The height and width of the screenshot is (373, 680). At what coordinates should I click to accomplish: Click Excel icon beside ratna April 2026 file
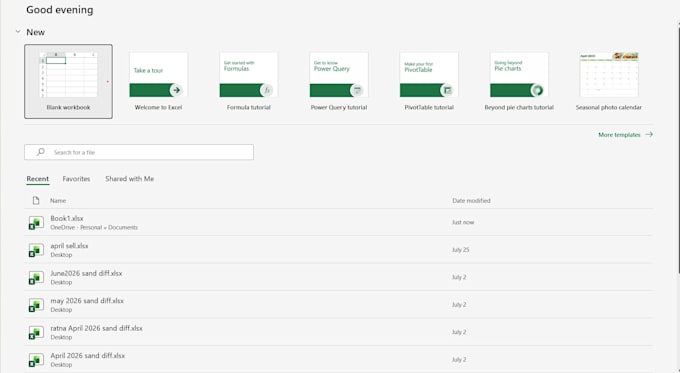[x=36, y=332]
